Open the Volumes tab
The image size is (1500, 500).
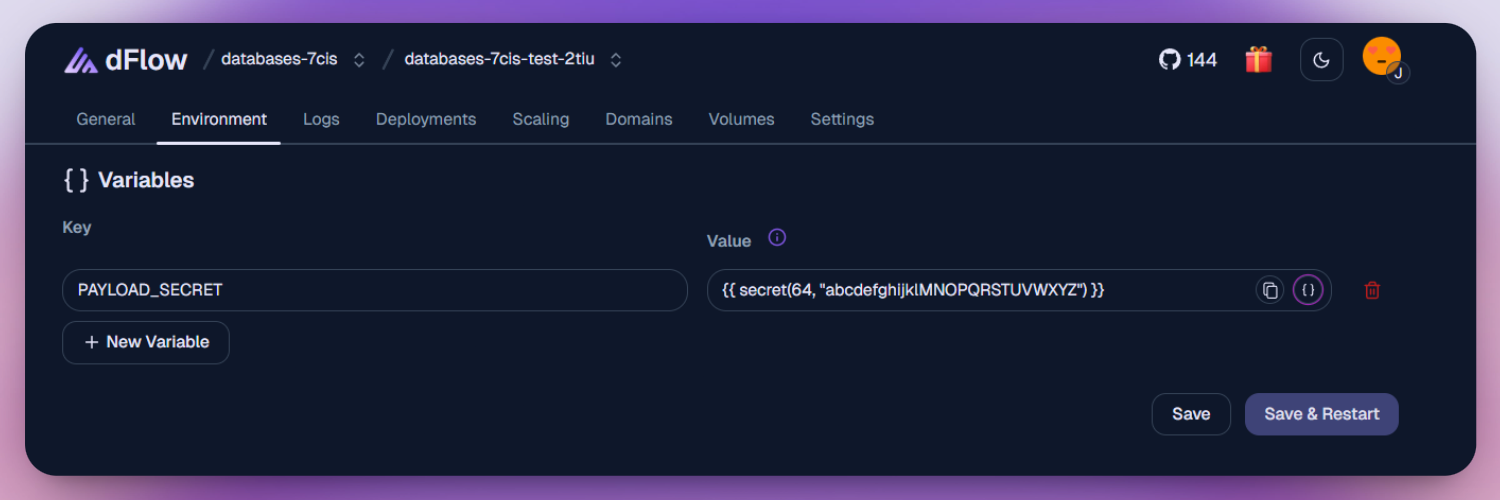coord(741,119)
